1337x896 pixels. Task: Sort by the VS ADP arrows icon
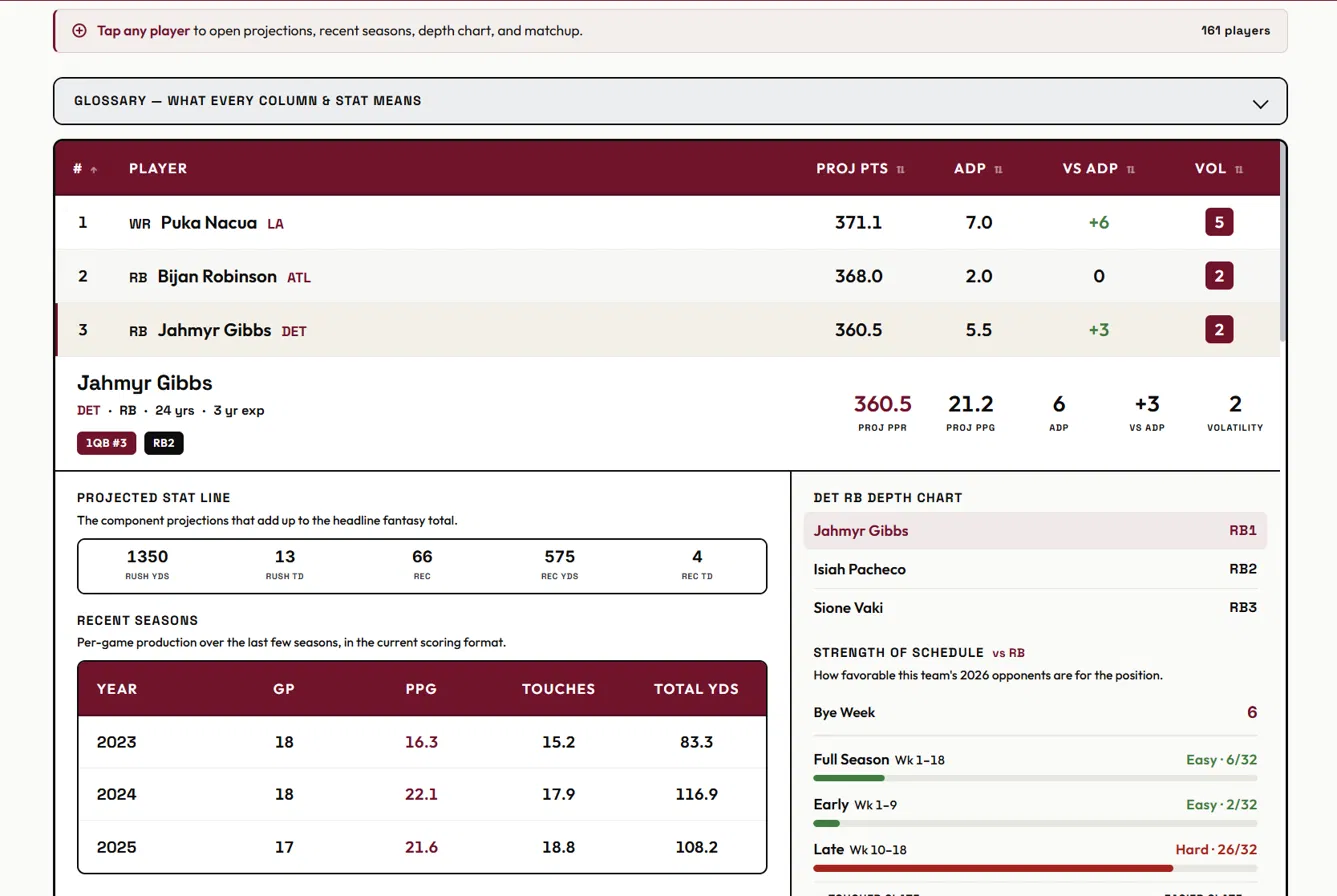pyautogui.click(x=1131, y=169)
